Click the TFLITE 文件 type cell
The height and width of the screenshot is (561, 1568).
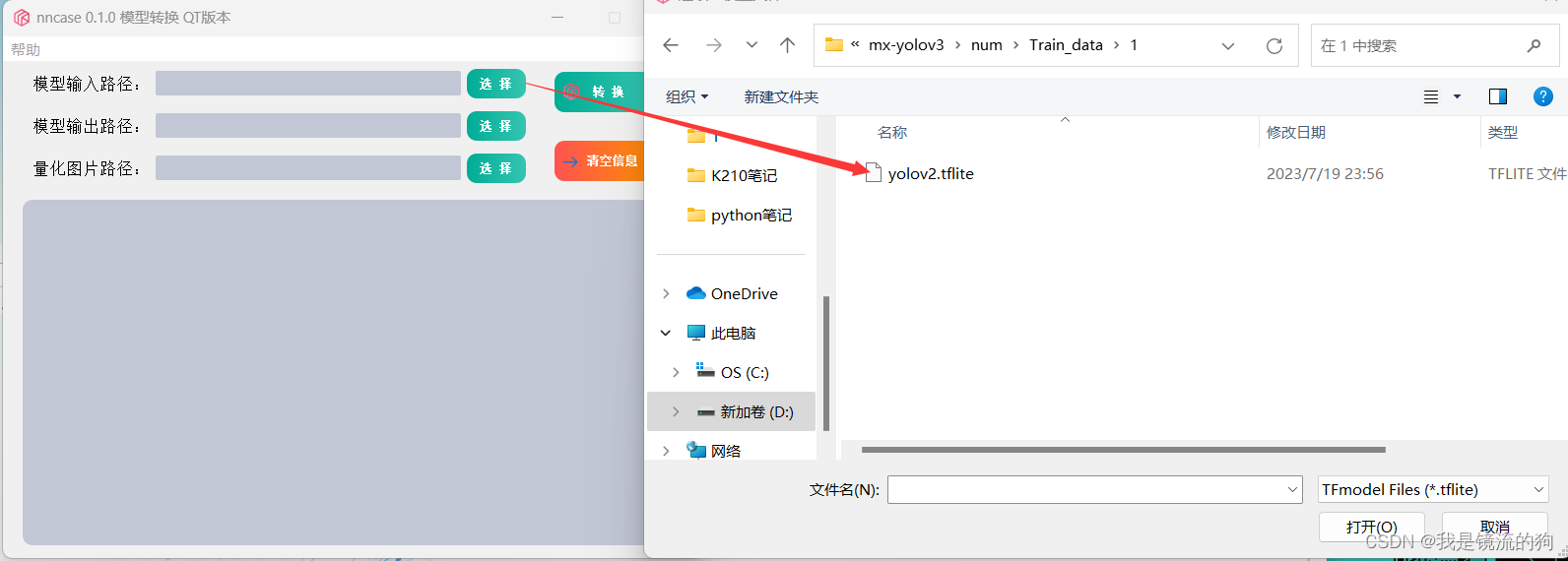click(1527, 173)
